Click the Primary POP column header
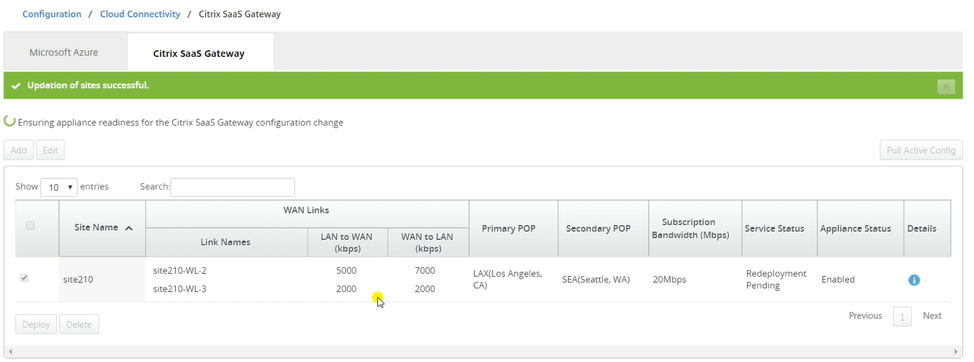 click(513, 229)
